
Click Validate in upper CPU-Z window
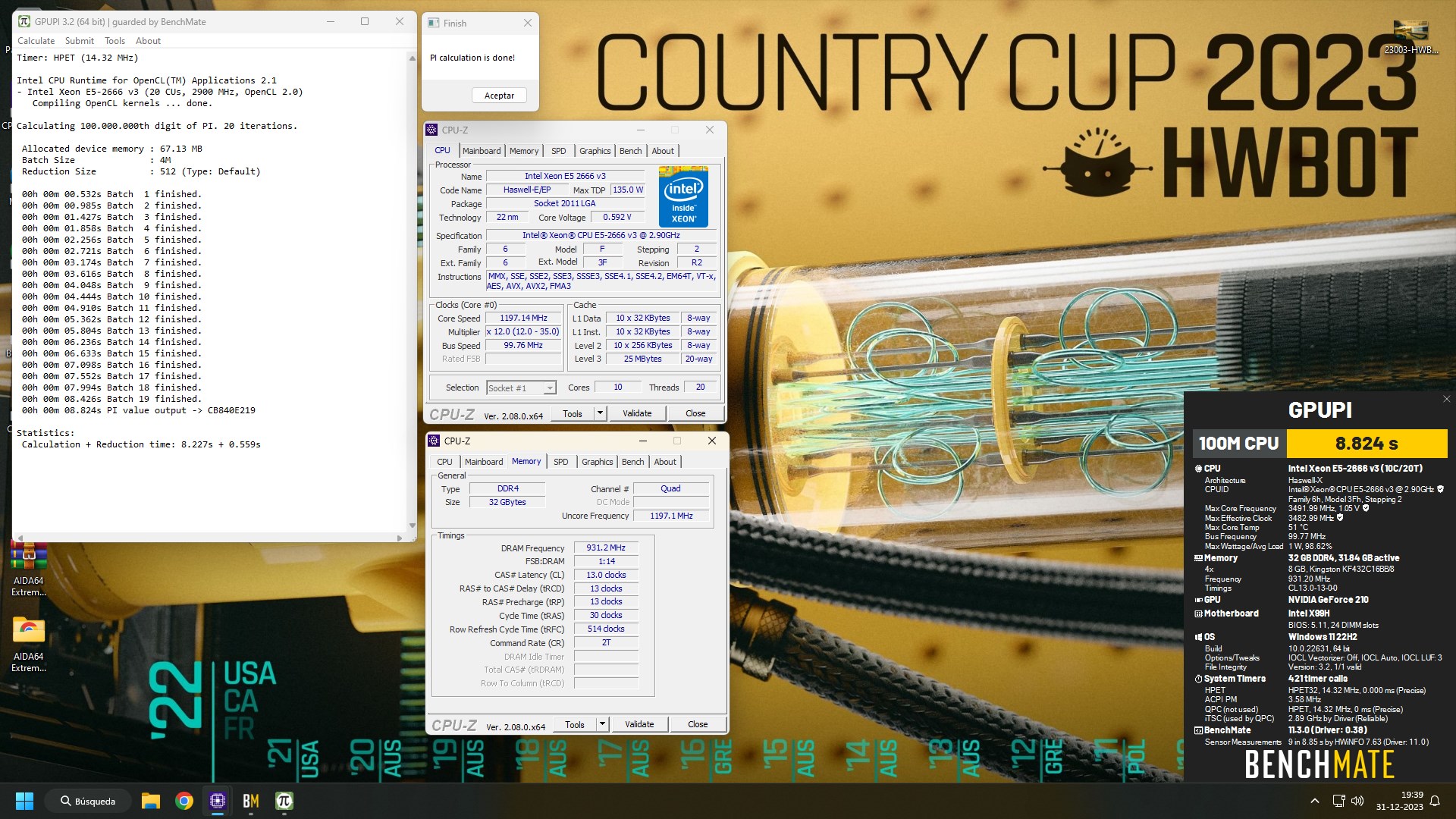(637, 413)
